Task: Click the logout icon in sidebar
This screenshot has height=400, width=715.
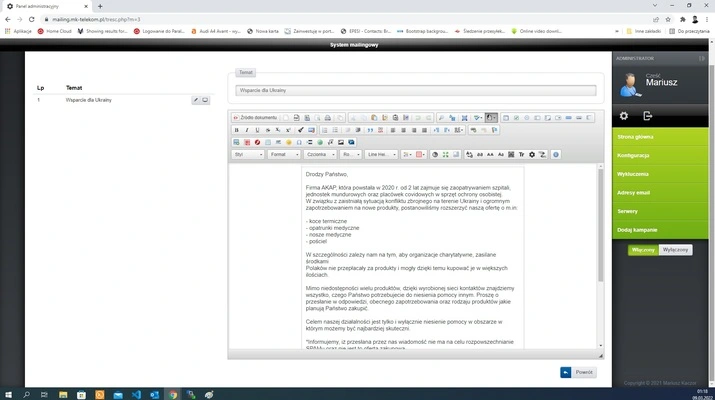Action: (648, 116)
